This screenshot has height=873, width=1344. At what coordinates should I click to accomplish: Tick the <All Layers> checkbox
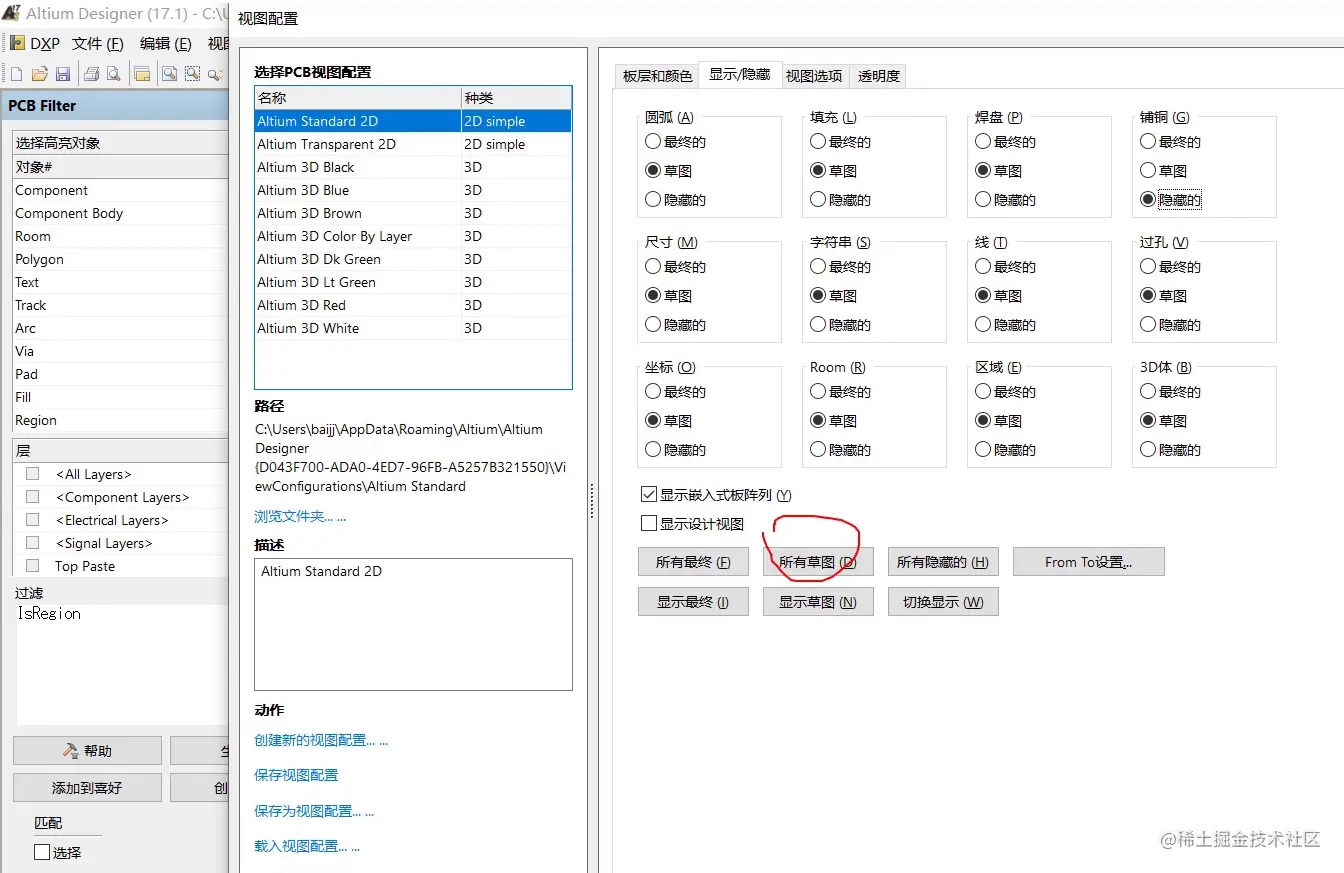pyautogui.click(x=33, y=474)
